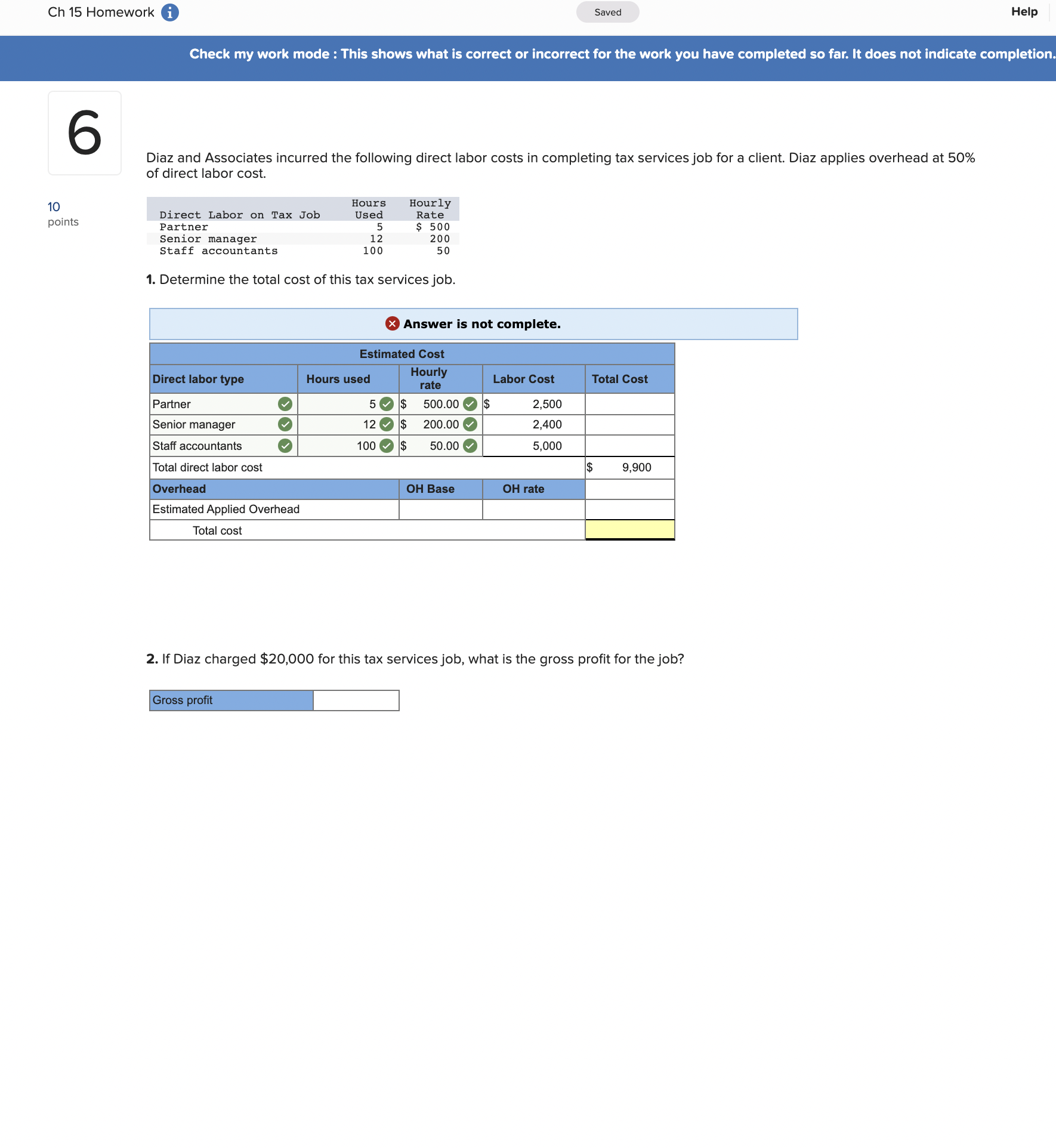Click the checkmark next to Senior manager's 12 hours

[386, 424]
